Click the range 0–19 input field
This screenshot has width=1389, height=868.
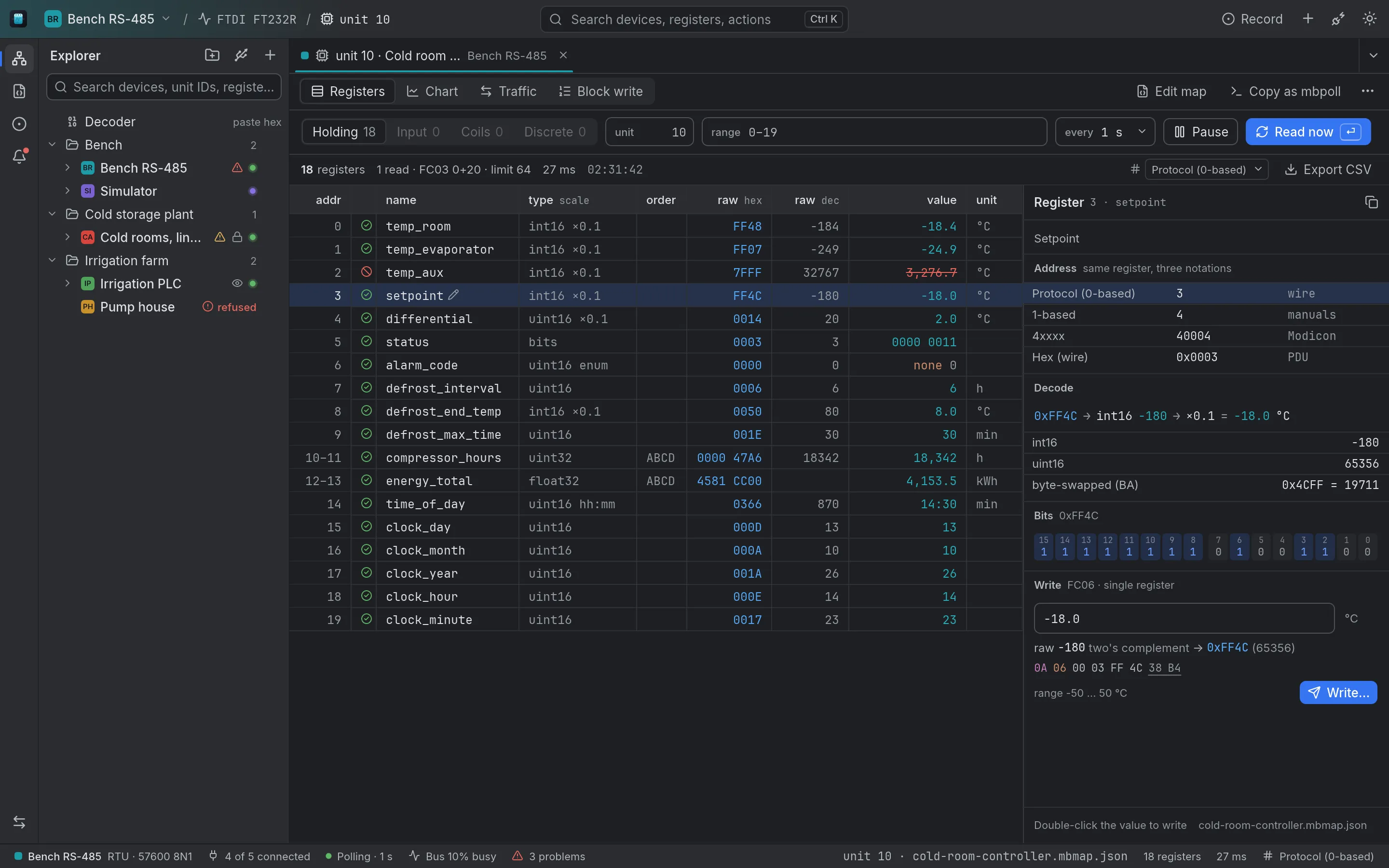tap(874, 132)
